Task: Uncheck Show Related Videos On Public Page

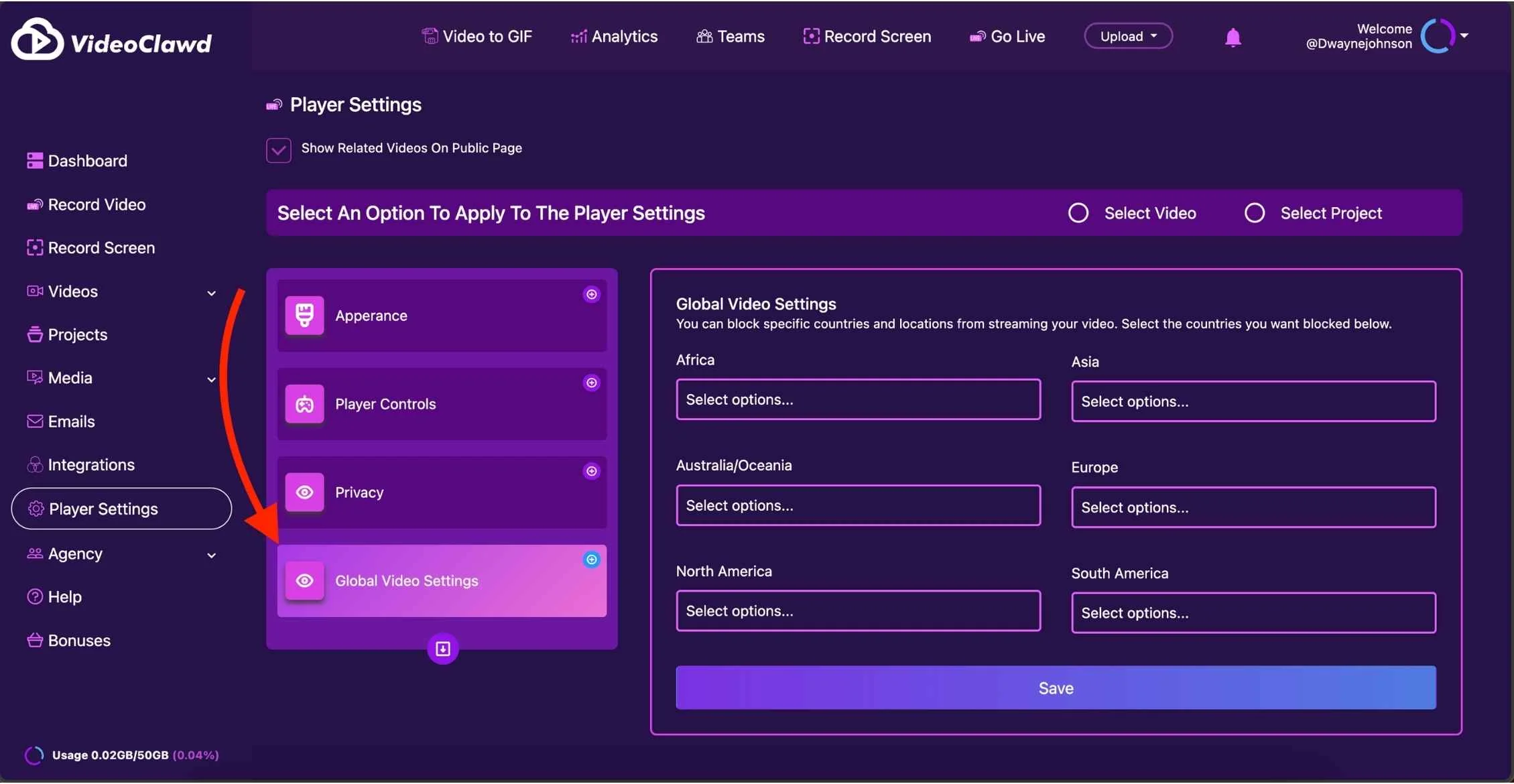Action: tap(278, 149)
